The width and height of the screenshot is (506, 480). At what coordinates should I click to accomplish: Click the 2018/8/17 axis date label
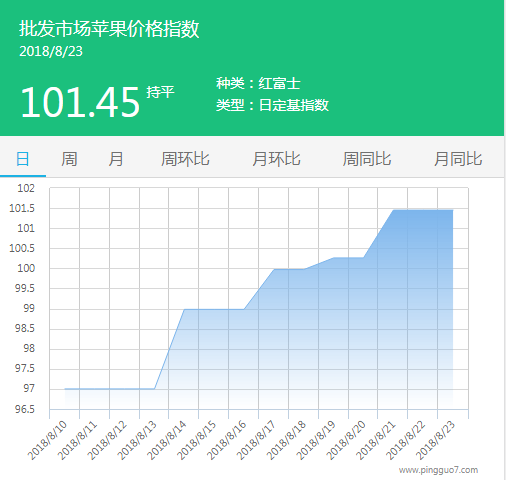pyautogui.click(x=256, y=440)
